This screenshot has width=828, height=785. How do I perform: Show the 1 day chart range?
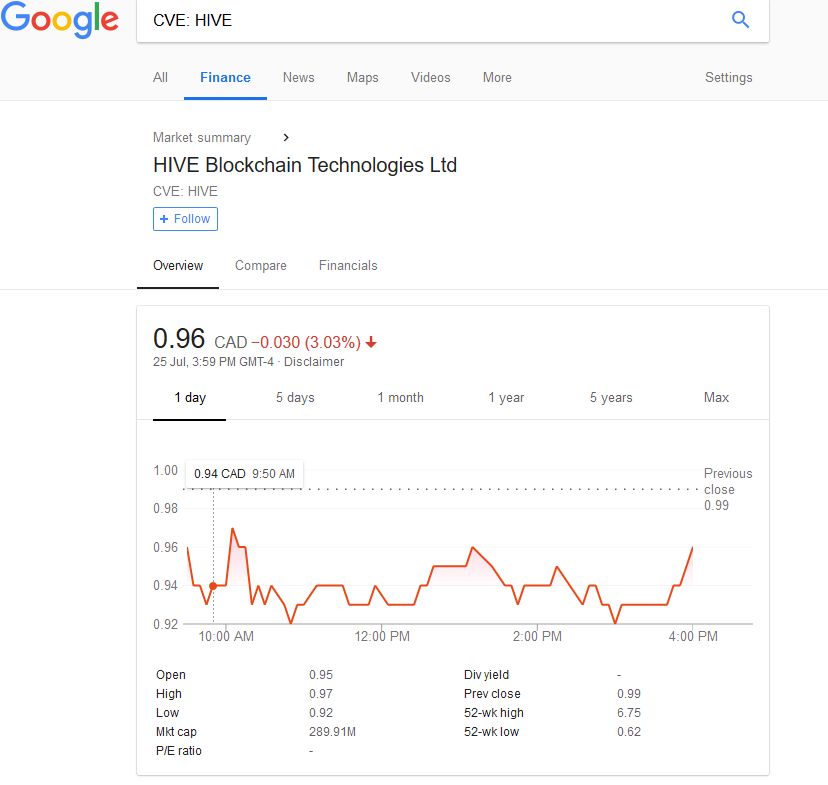click(x=190, y=398)
